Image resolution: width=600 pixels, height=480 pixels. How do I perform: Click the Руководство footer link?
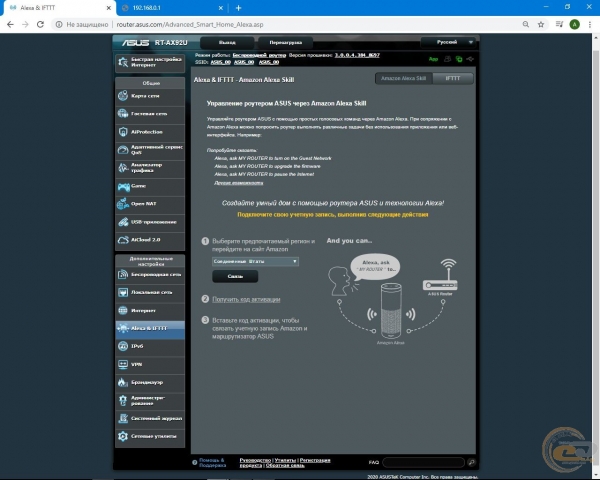click(x=255, y=460)
